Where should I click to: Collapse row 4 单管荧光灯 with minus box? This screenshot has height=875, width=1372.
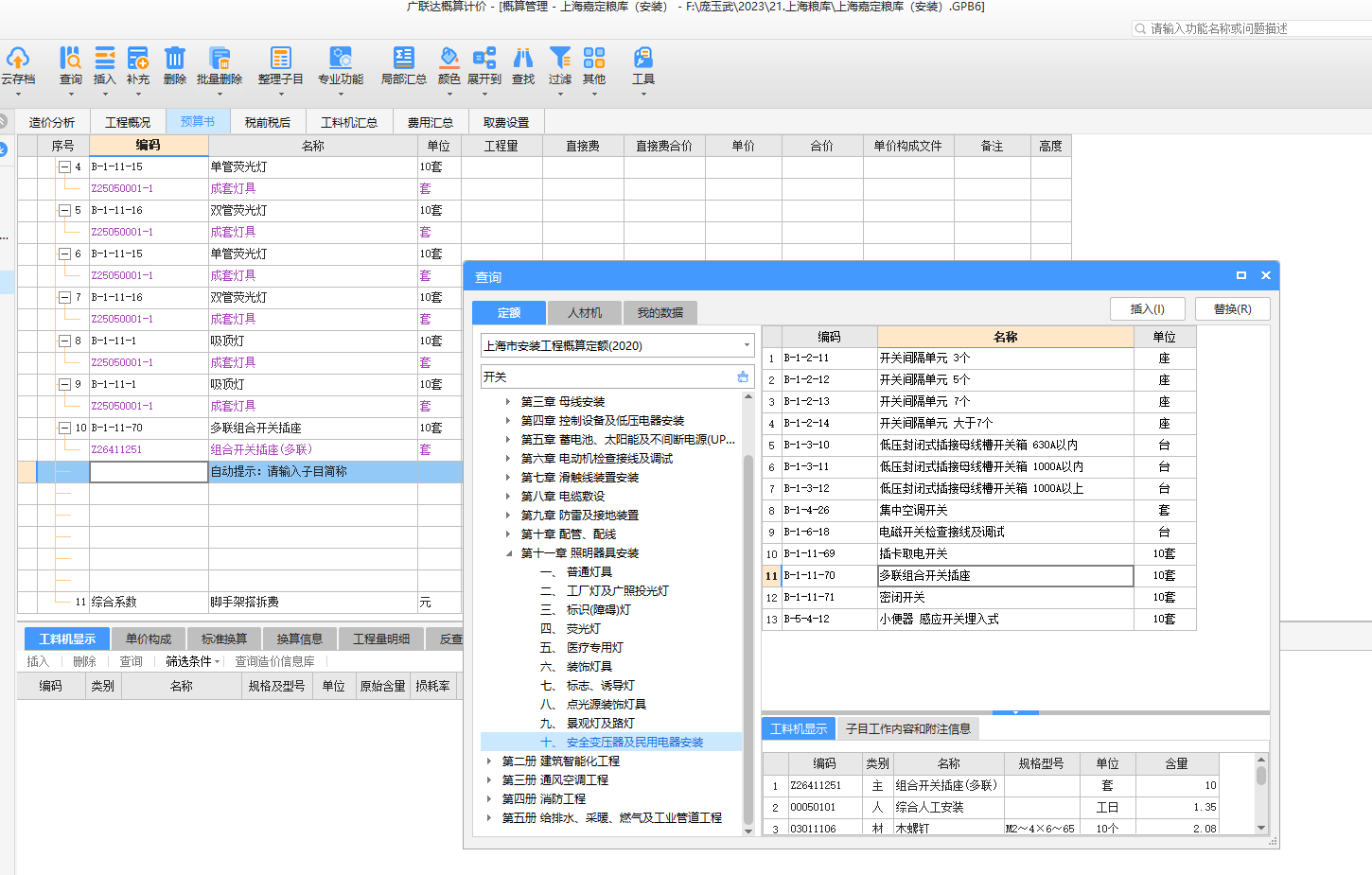click(64, 166)
